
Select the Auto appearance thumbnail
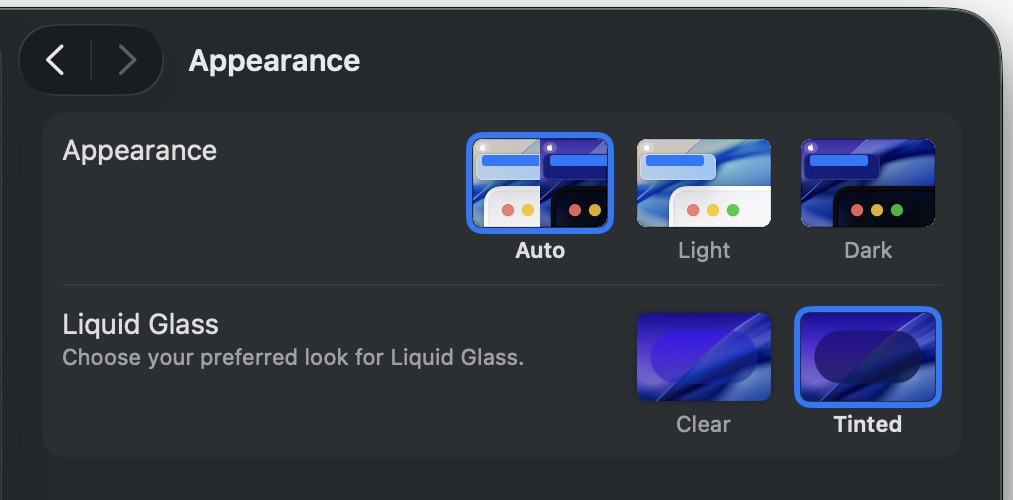pyautogui.click(x=540, y=183)
